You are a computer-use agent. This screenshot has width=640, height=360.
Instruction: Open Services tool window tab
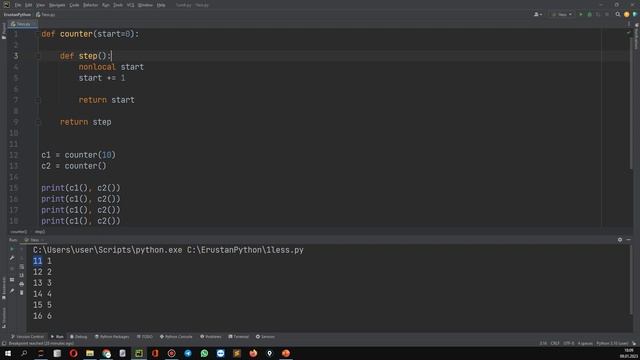click(x=265, y=337)
